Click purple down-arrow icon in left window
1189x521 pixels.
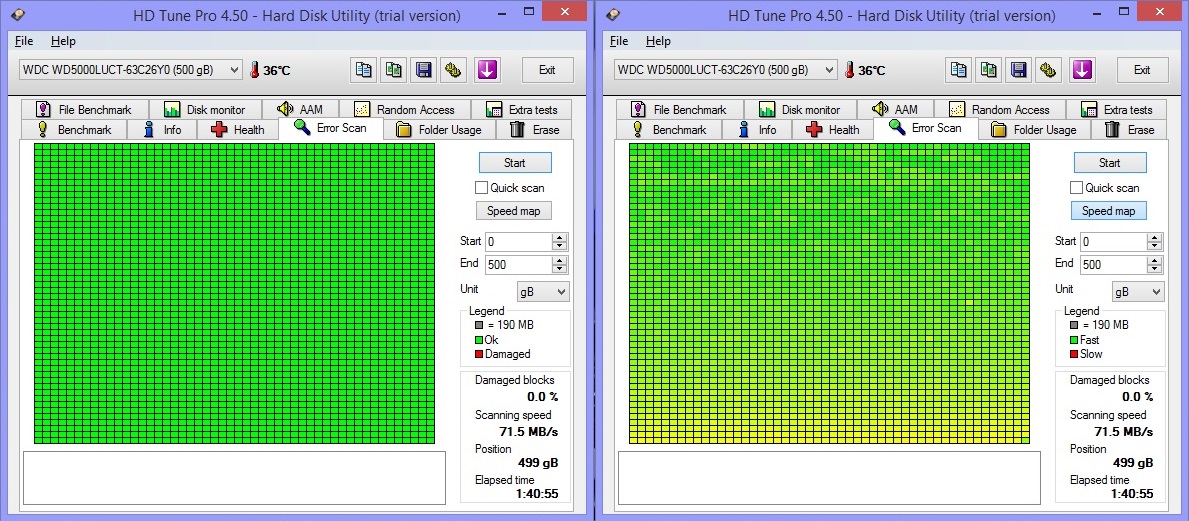(487, 70)
